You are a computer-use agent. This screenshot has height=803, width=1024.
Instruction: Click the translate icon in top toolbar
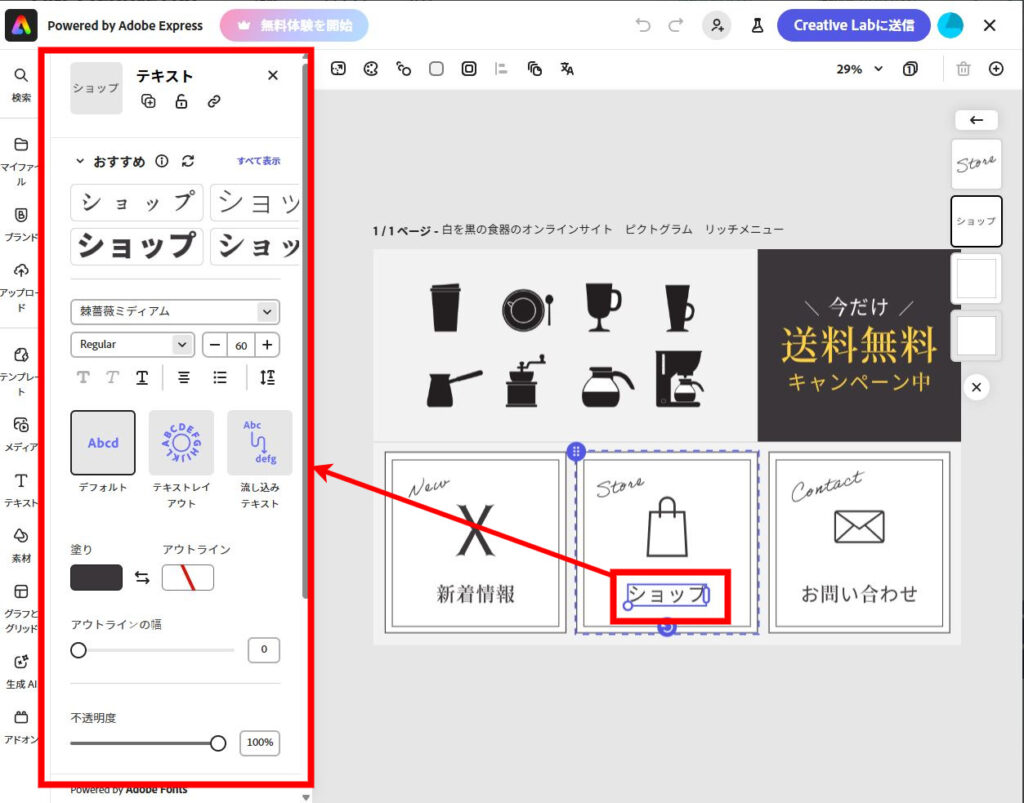coord(567,69)
